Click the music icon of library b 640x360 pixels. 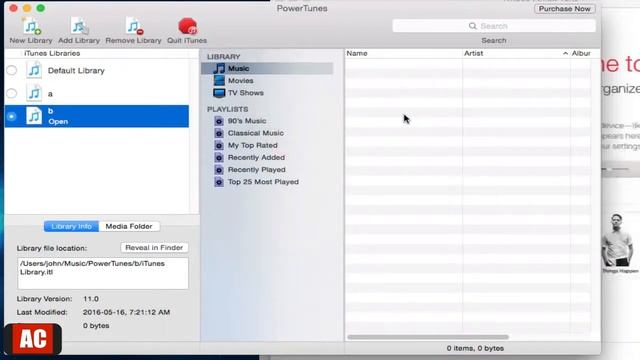(x=34, y=116)
